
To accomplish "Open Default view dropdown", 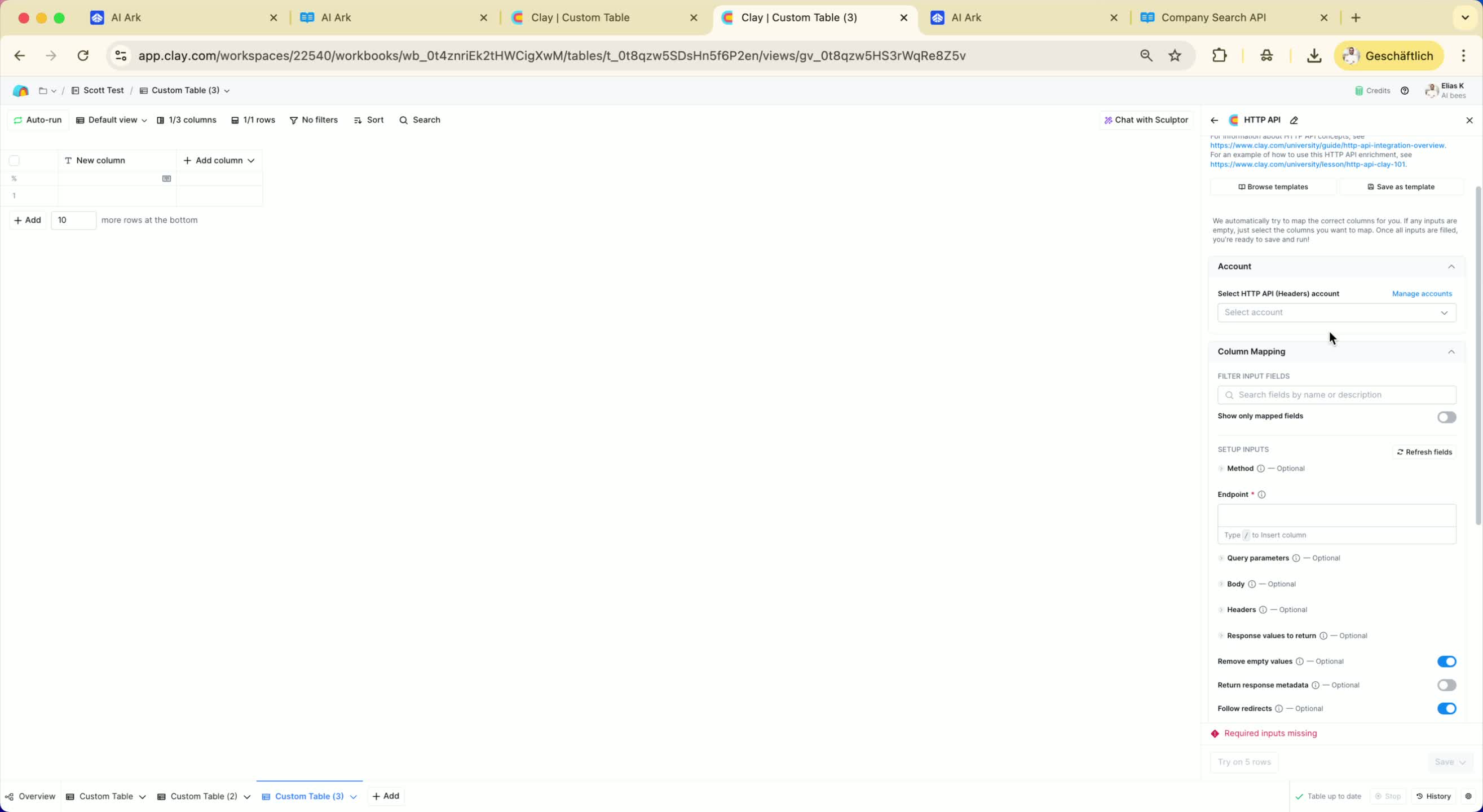I will (x=112, y=120).
